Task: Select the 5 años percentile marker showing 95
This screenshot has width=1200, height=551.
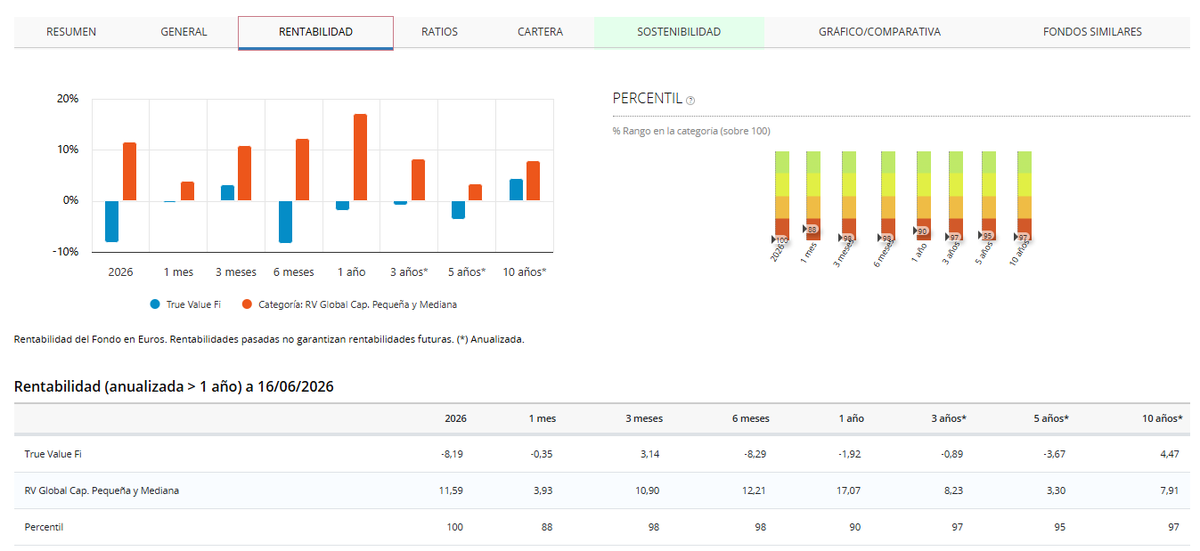Action: [986, 236]
